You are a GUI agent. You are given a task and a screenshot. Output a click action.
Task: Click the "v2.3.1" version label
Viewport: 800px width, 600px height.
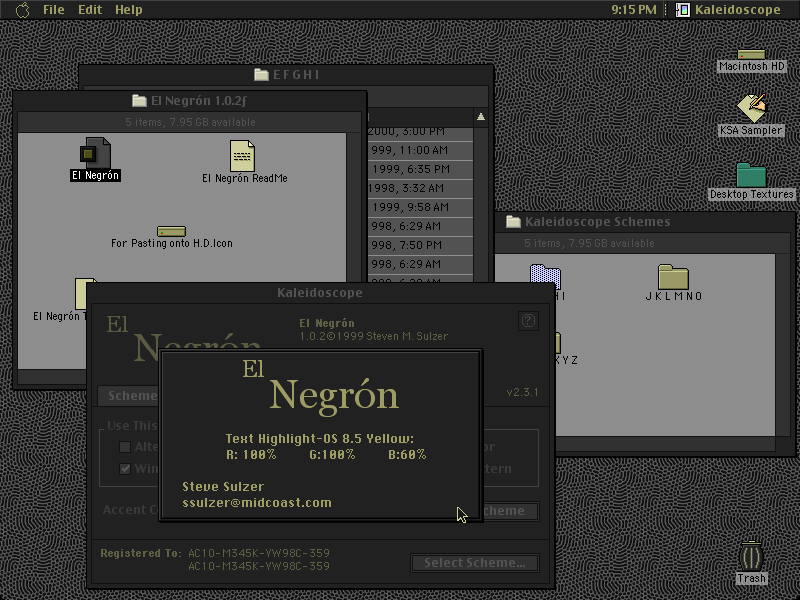522,392
